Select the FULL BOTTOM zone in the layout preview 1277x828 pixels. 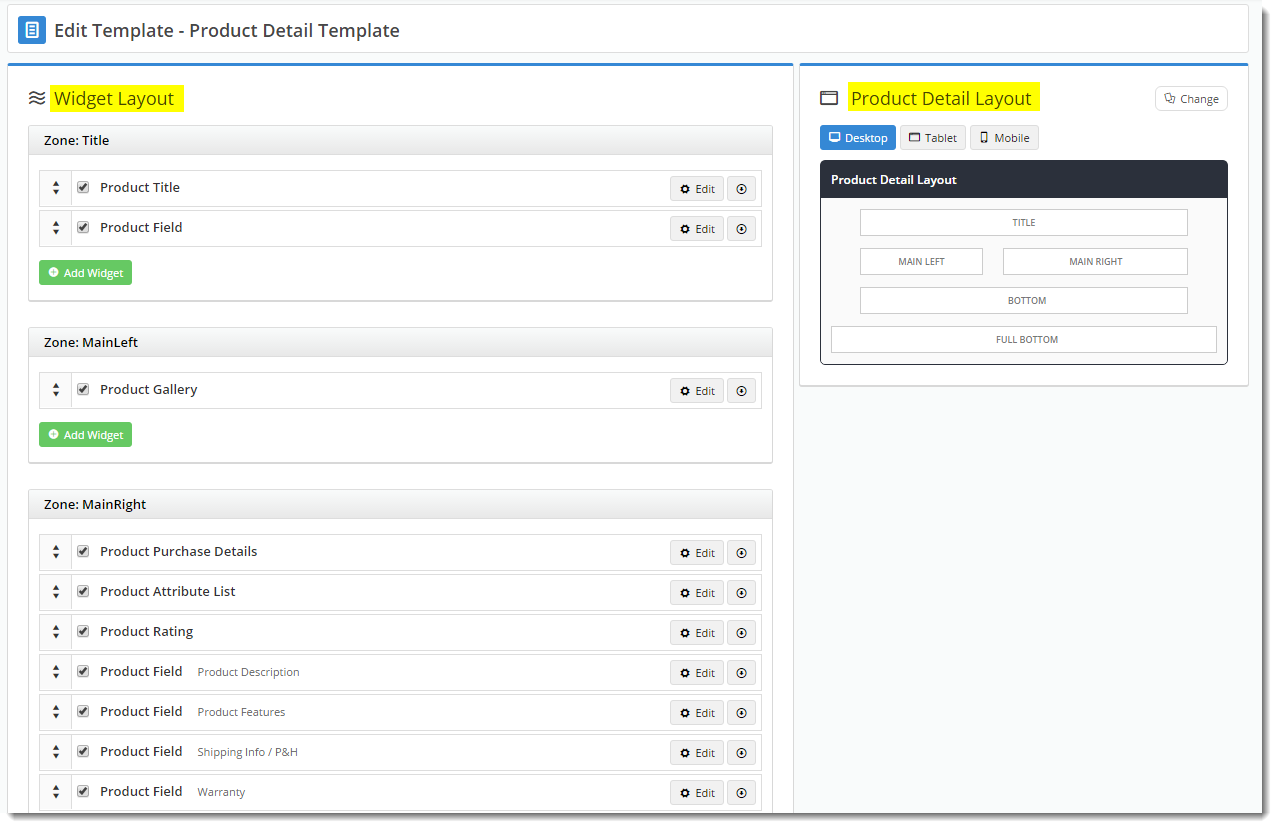(x=1024, y=340)
